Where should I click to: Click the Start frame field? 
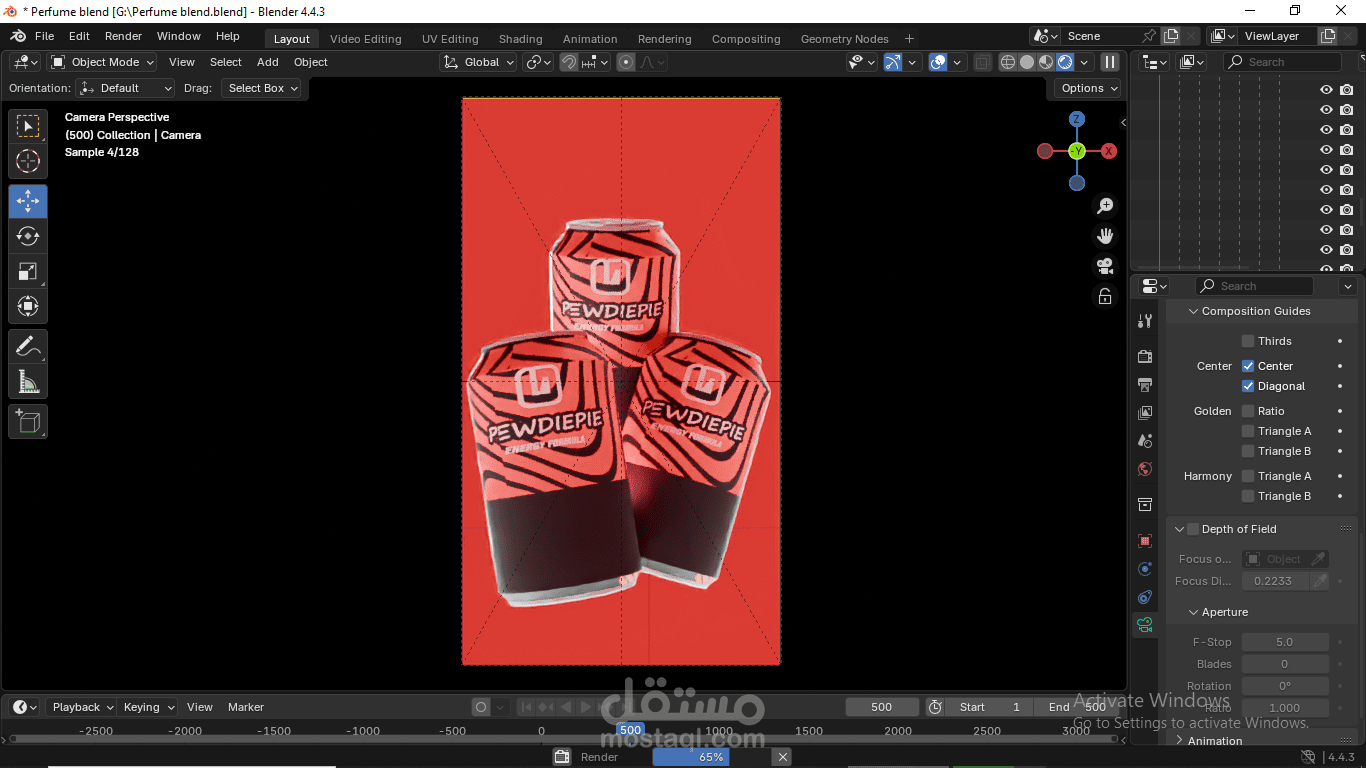click(989, 707)
